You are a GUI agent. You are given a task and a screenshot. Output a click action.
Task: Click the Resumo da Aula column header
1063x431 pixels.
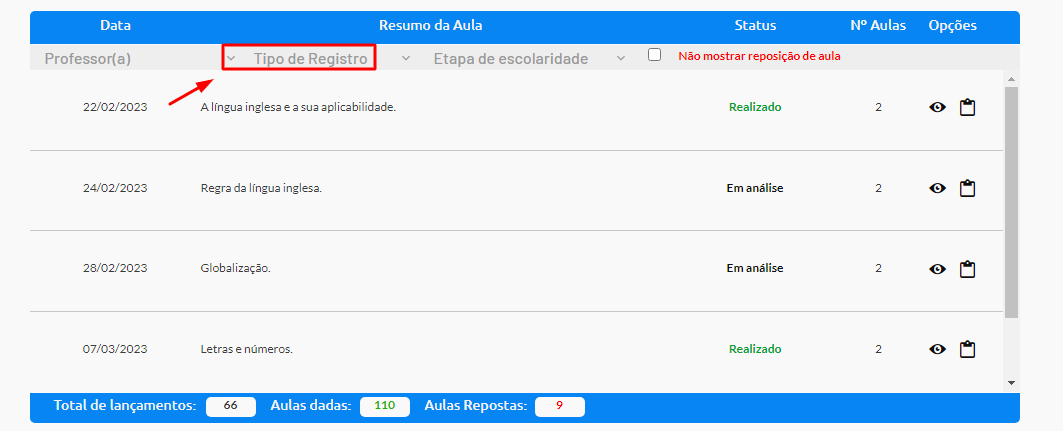click(430, 26)
